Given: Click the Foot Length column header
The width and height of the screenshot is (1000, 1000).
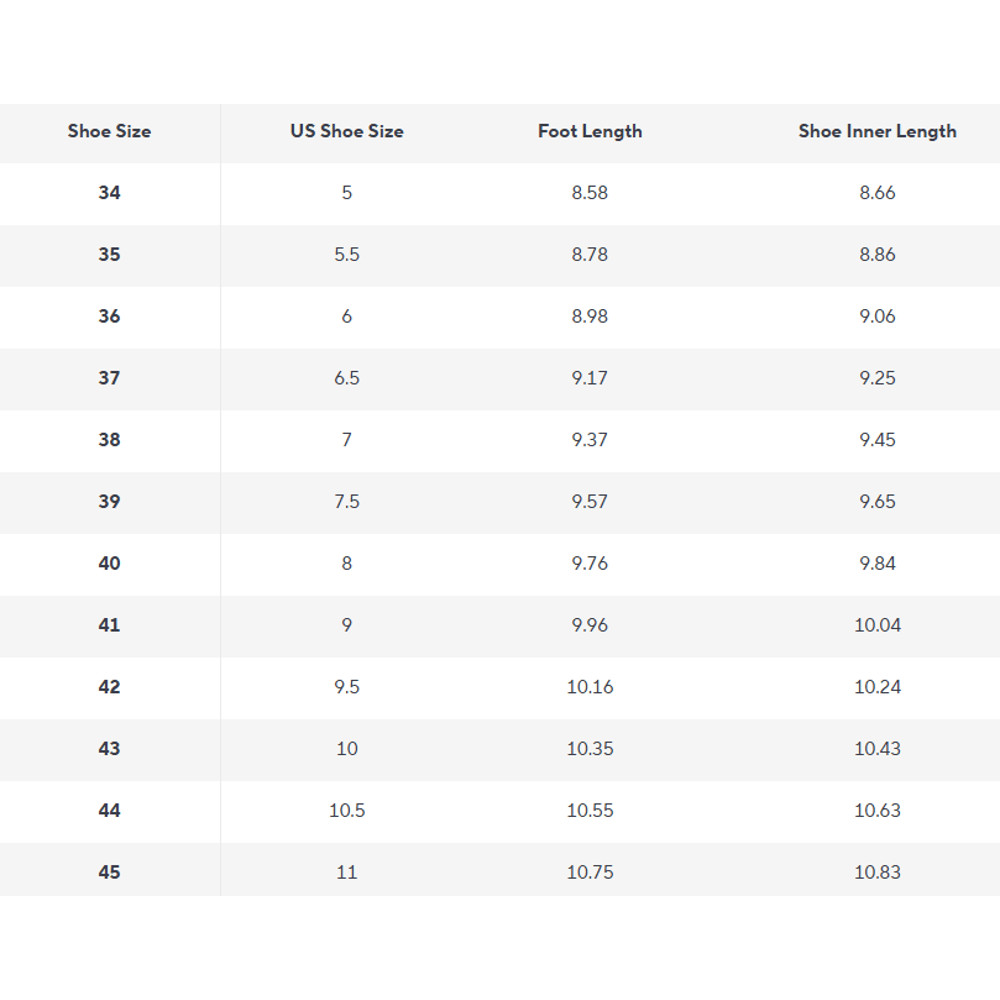Looking at the screenshot, I should coord(590,131).
